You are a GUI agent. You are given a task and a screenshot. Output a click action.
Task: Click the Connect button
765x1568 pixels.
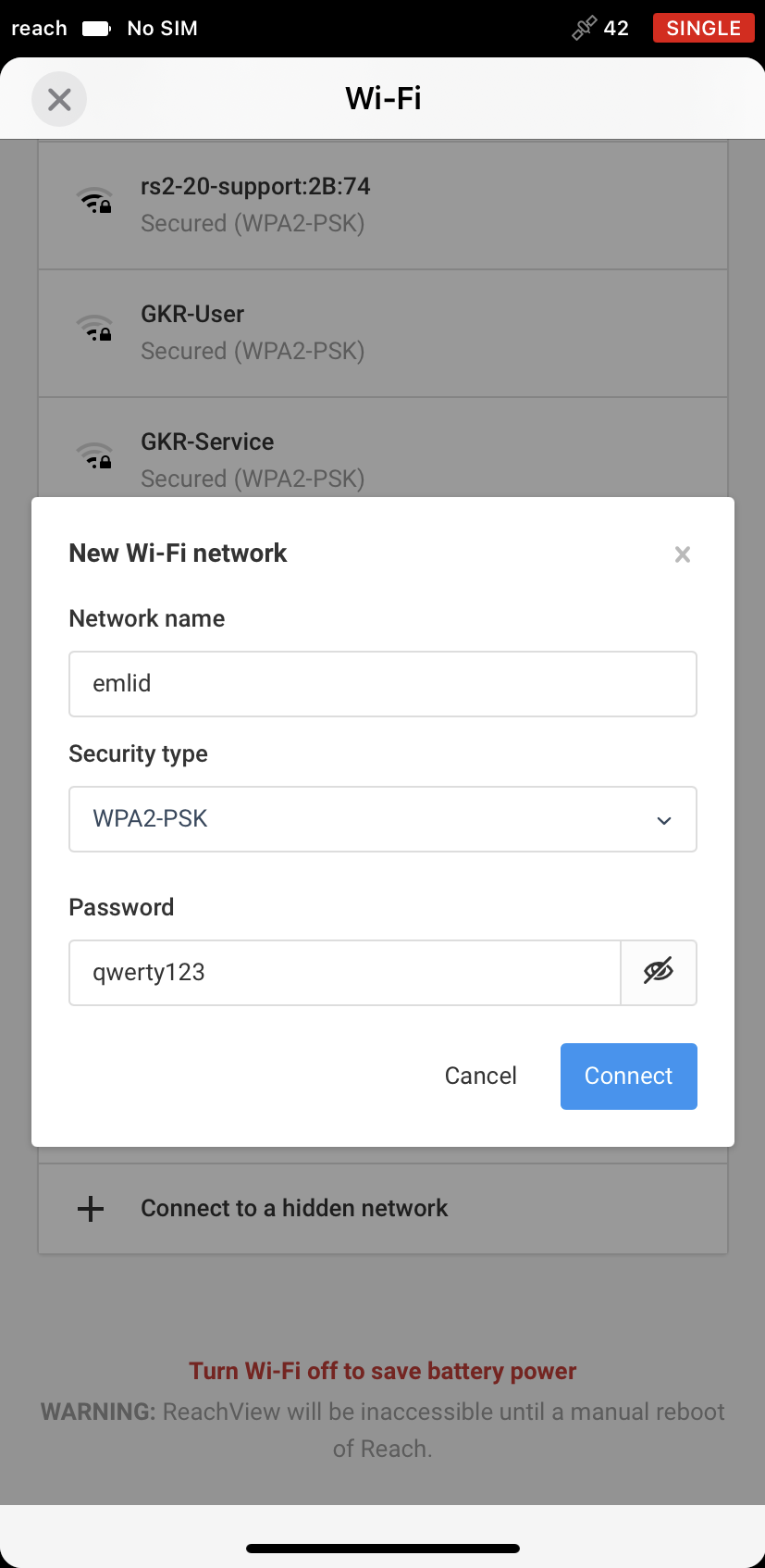coord(629,1076)
